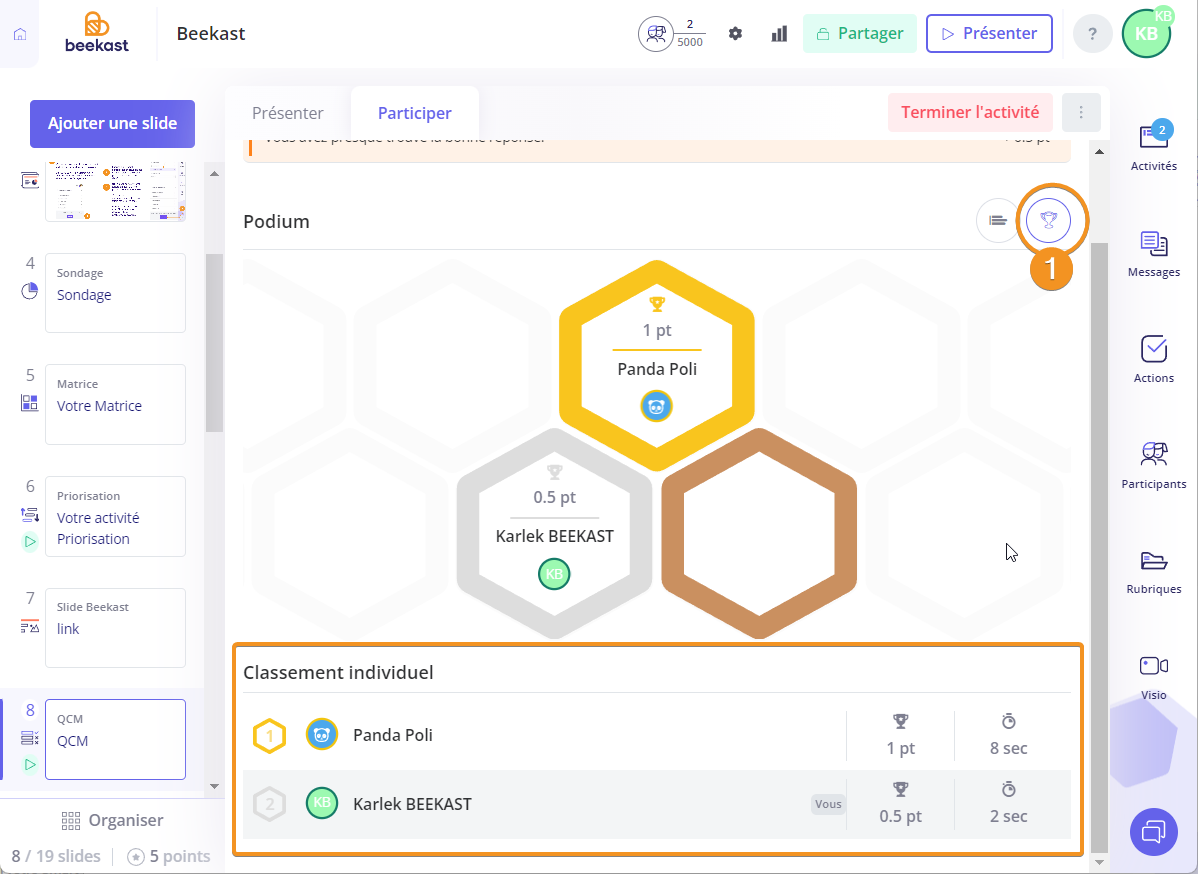1198x874 pixels.
Task: Select the link slide 7
Action: [x=115, y=628]
